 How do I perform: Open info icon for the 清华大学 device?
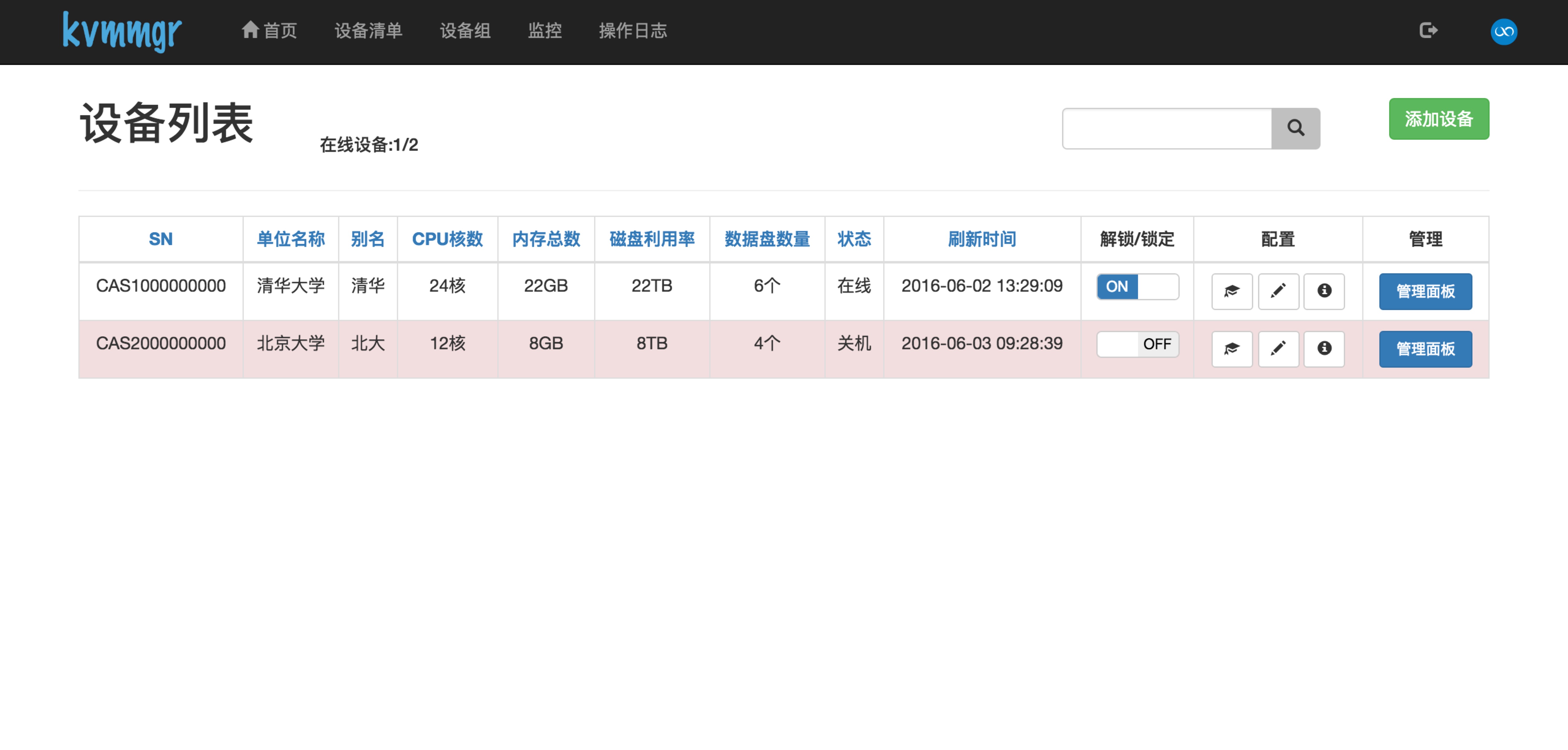tap(1324, 291)
